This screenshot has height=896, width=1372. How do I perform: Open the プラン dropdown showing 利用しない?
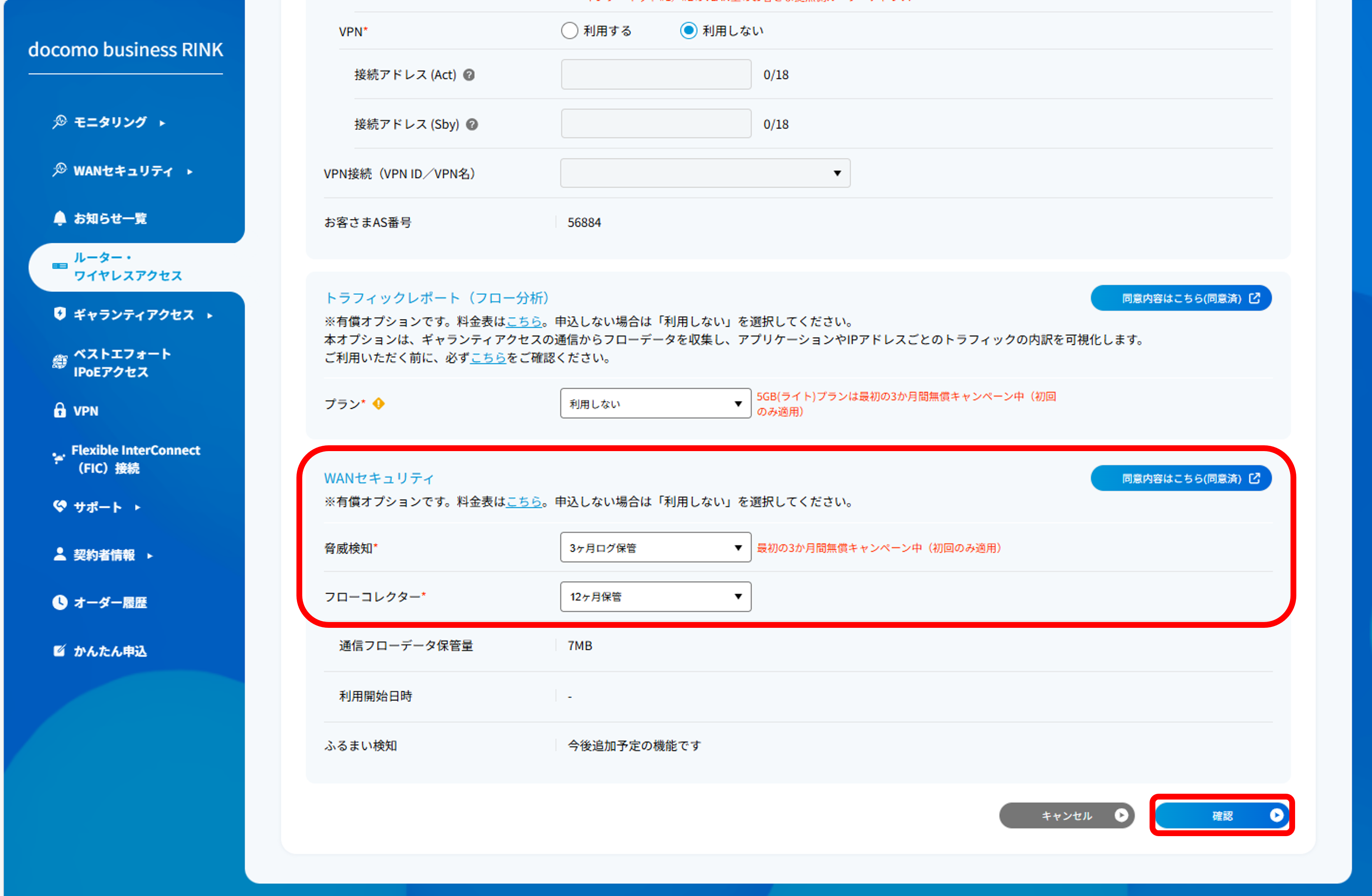coord(656,404)
